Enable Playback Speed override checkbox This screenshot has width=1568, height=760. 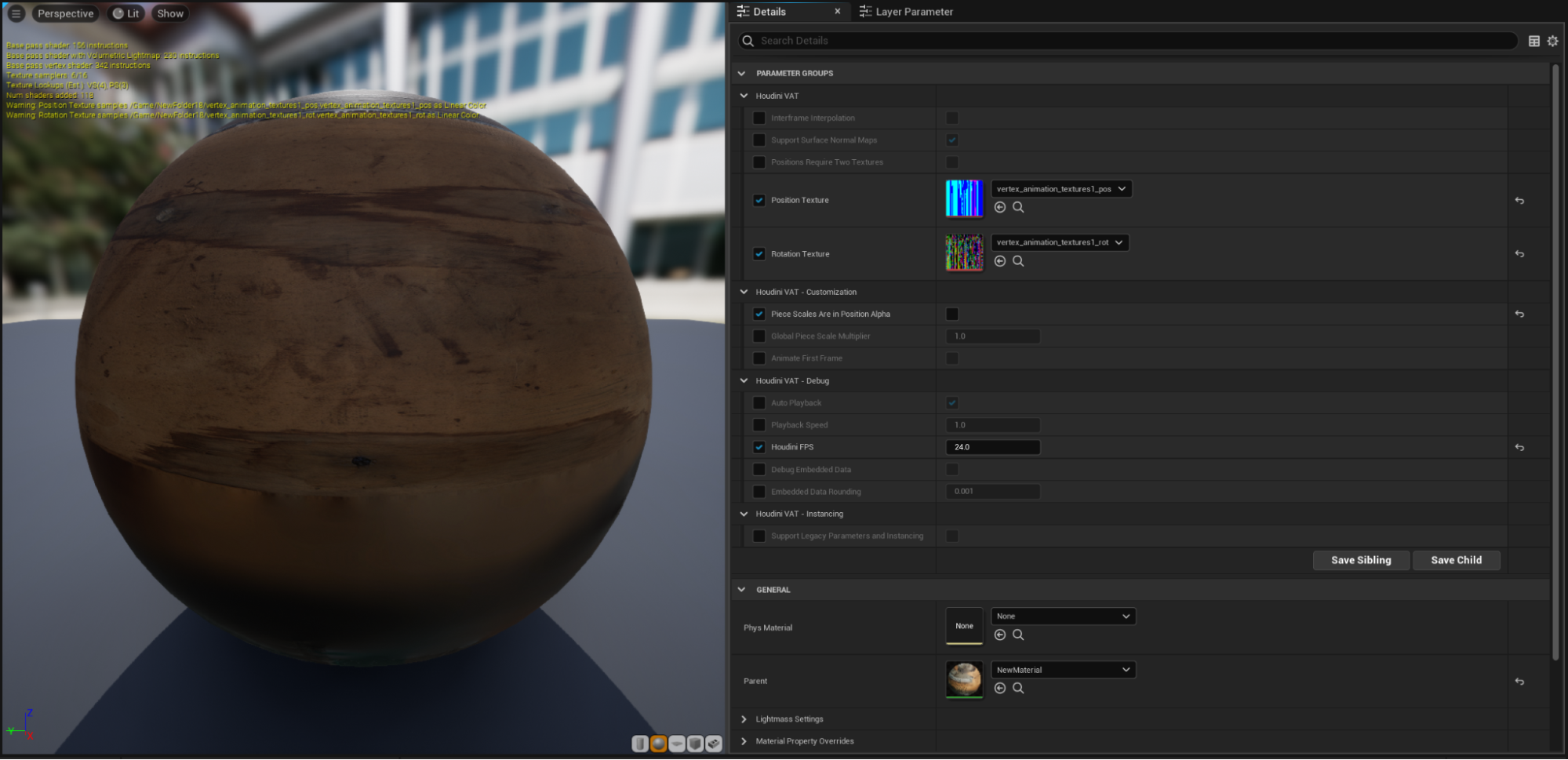click(759, 425)
